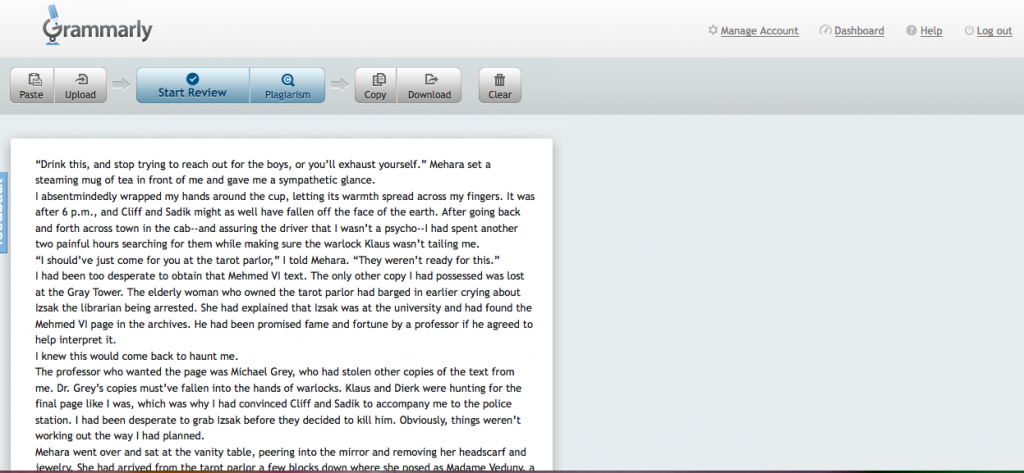The image size is (1024, 473).
Task: Click the line starting "I should've just come for you"
Action: [x=267, y=260]
